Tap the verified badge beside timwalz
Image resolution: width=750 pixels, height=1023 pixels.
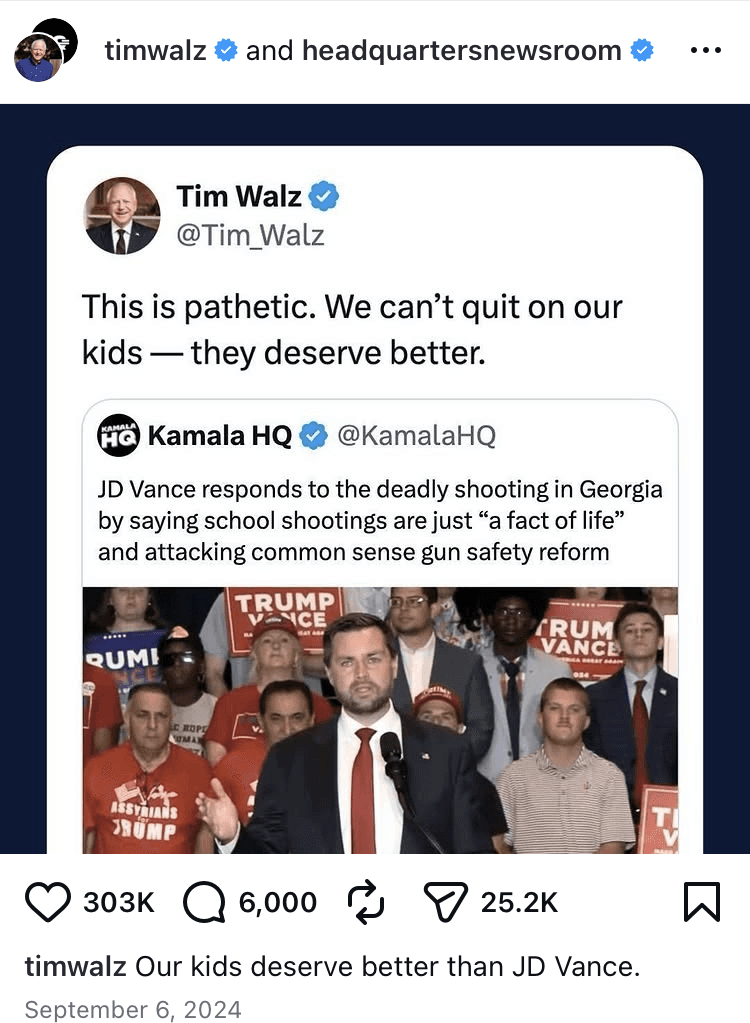pos(226,50)
